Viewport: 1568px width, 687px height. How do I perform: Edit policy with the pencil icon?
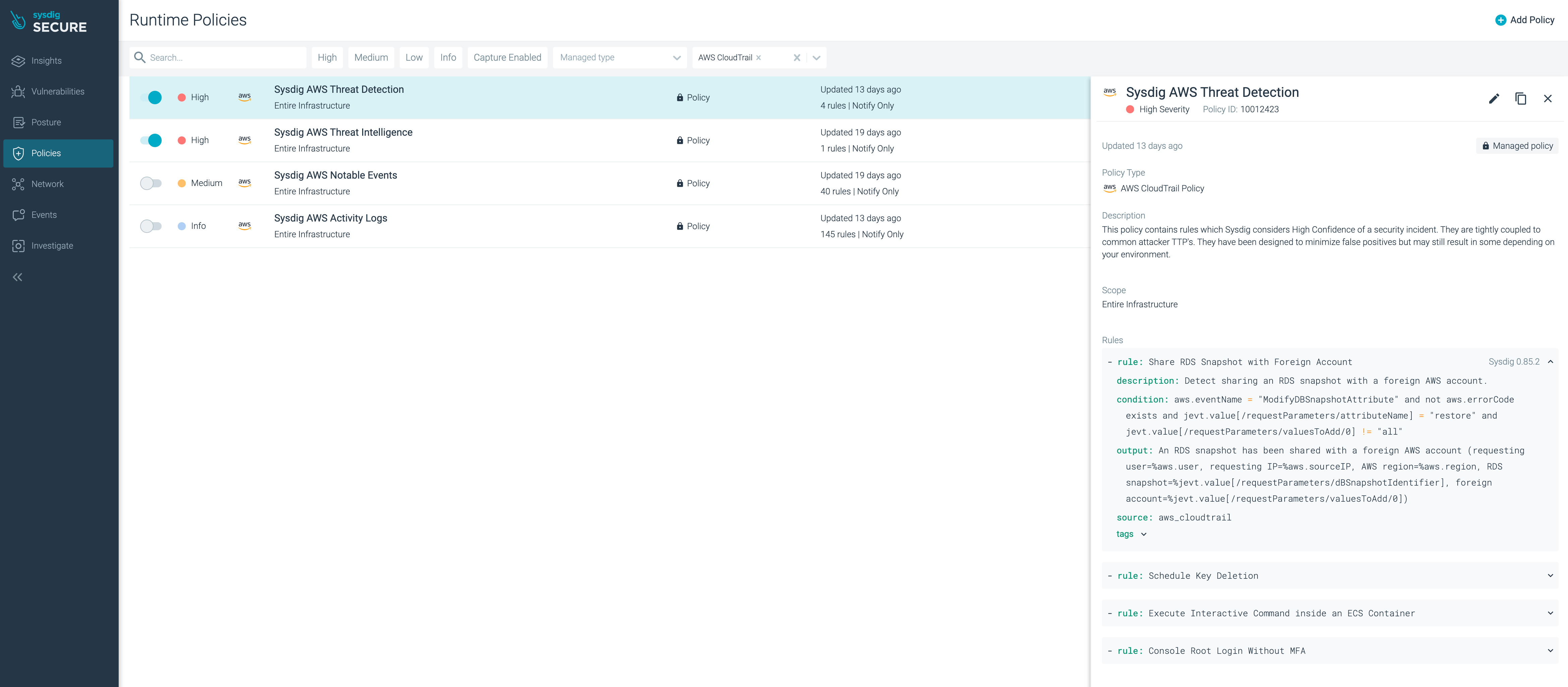click(1494, 99)
